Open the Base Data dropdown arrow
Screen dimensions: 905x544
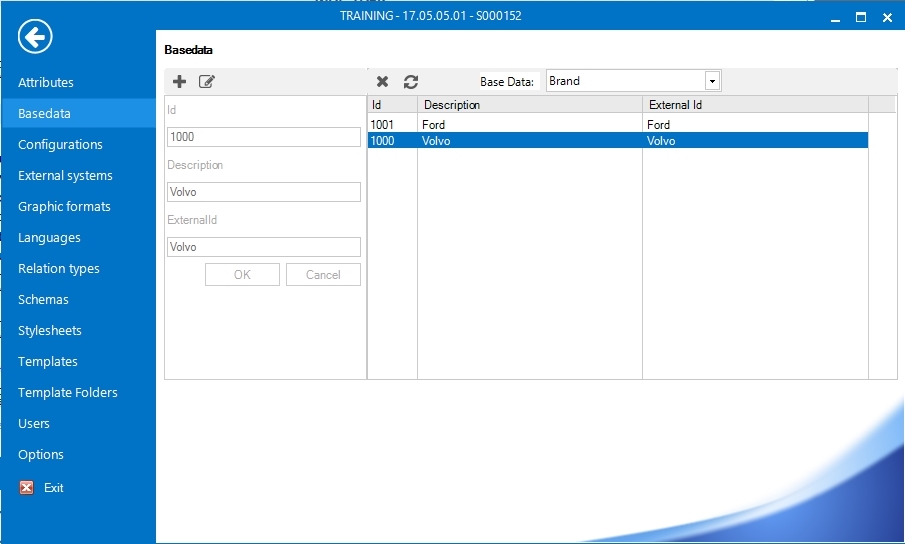point(712,82)
